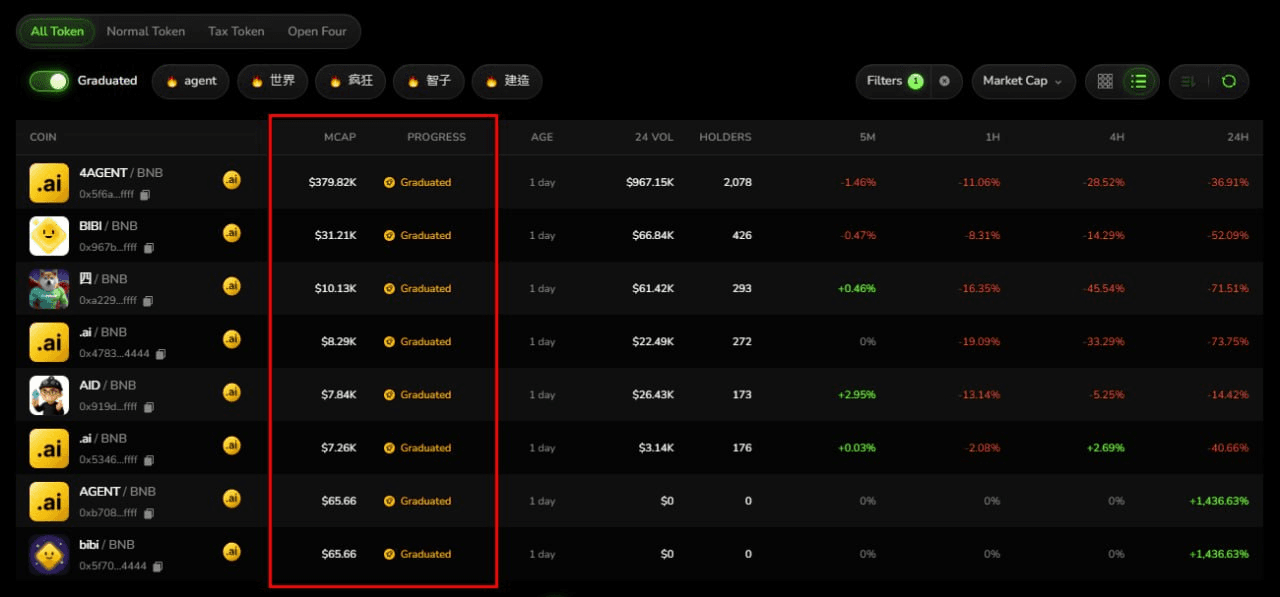Turn off the Graduated toggle
Screen dimensions: 1280x597
click(x=49, y=81)
